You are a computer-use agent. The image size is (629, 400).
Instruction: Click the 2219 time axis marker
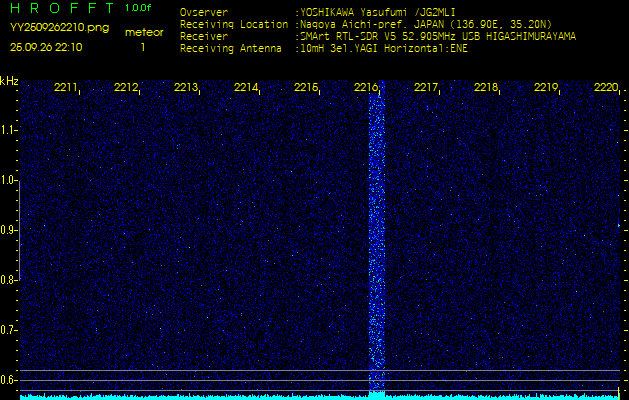pyautogui.click(x=546, y=87)
